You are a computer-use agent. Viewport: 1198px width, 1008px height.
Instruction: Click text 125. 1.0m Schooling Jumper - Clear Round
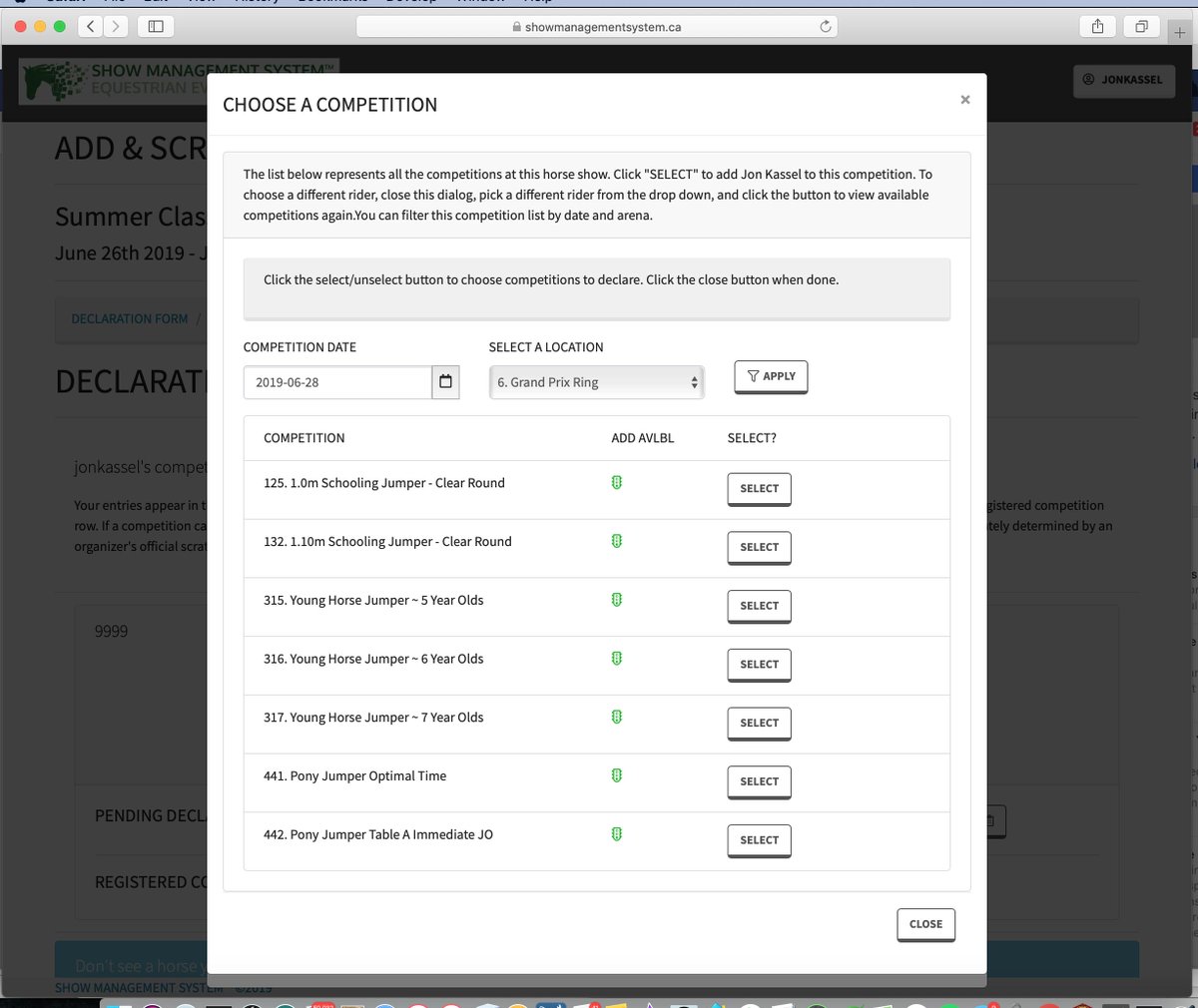pos(384,483)
